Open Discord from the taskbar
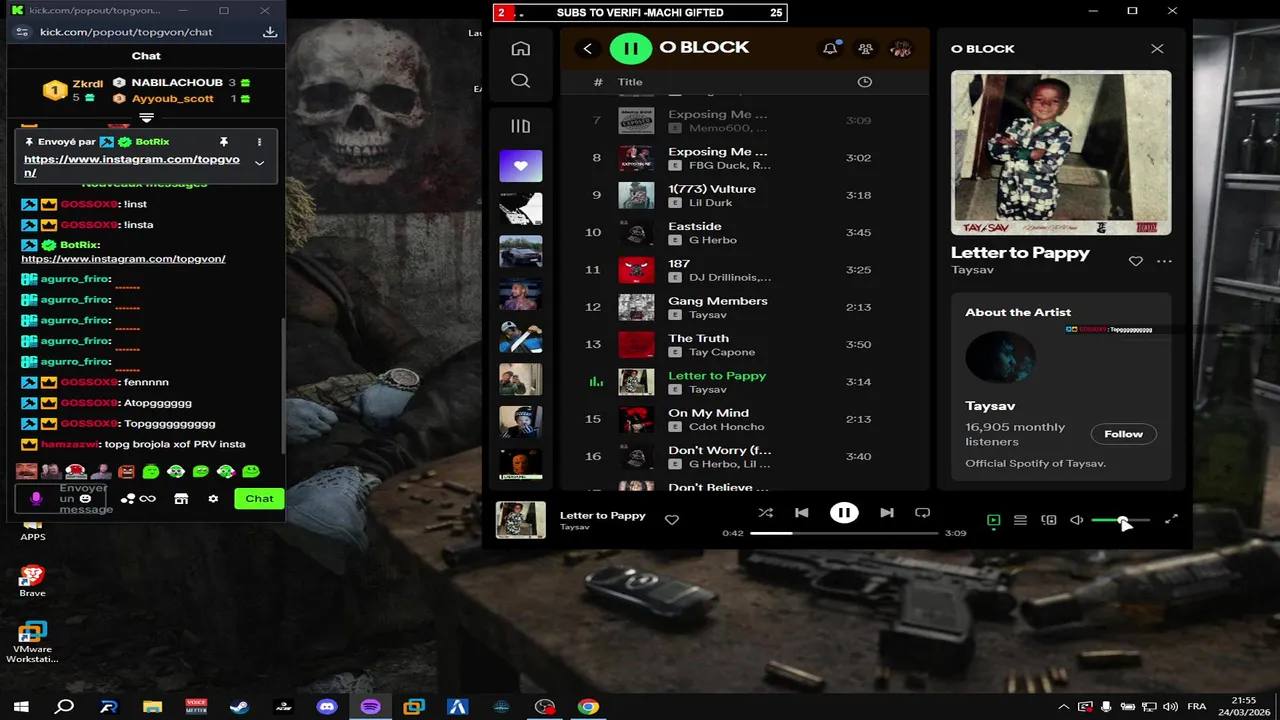Image resolution: width=1280 pixels, height=720 pixels. [x=327, y=706]
